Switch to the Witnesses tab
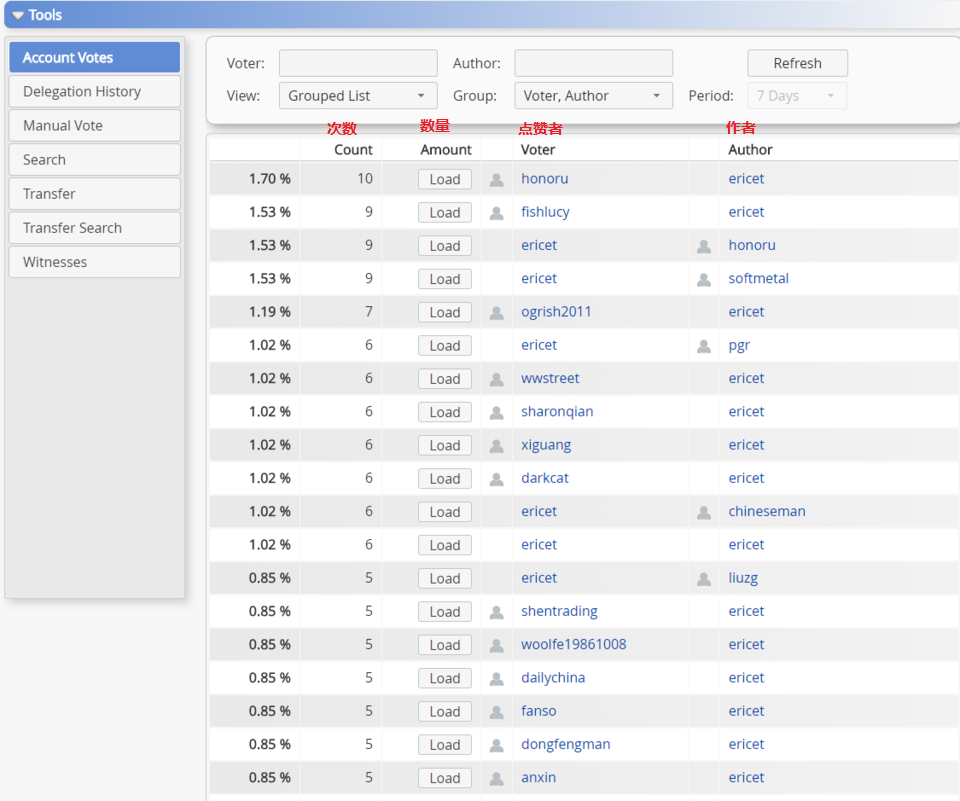 (94, 262)
